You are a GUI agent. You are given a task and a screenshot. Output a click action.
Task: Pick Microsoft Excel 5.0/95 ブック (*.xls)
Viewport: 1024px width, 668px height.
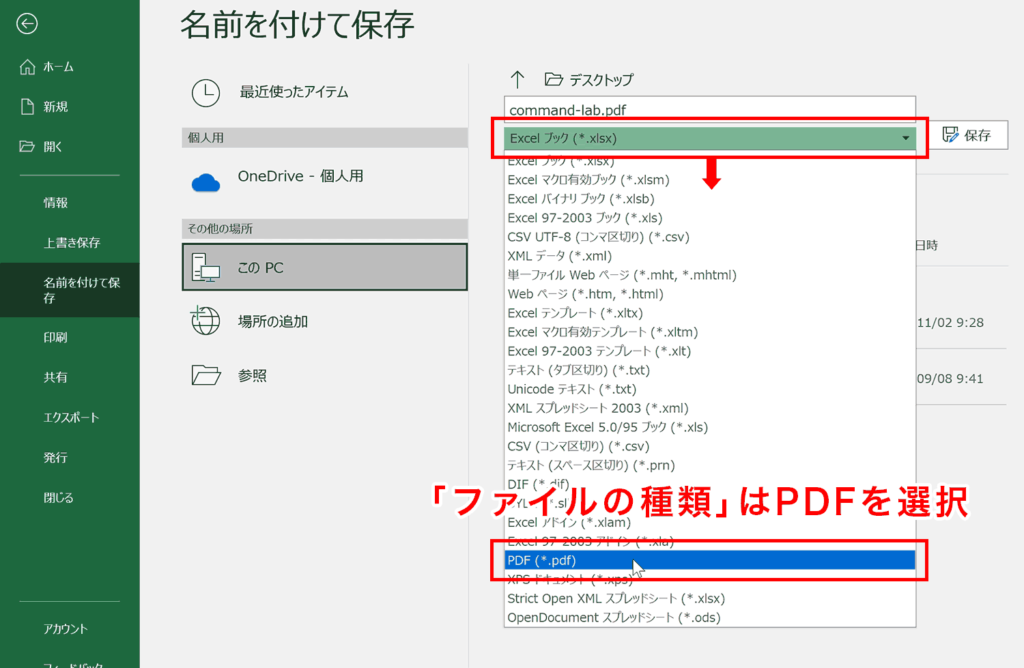[710, 427]
